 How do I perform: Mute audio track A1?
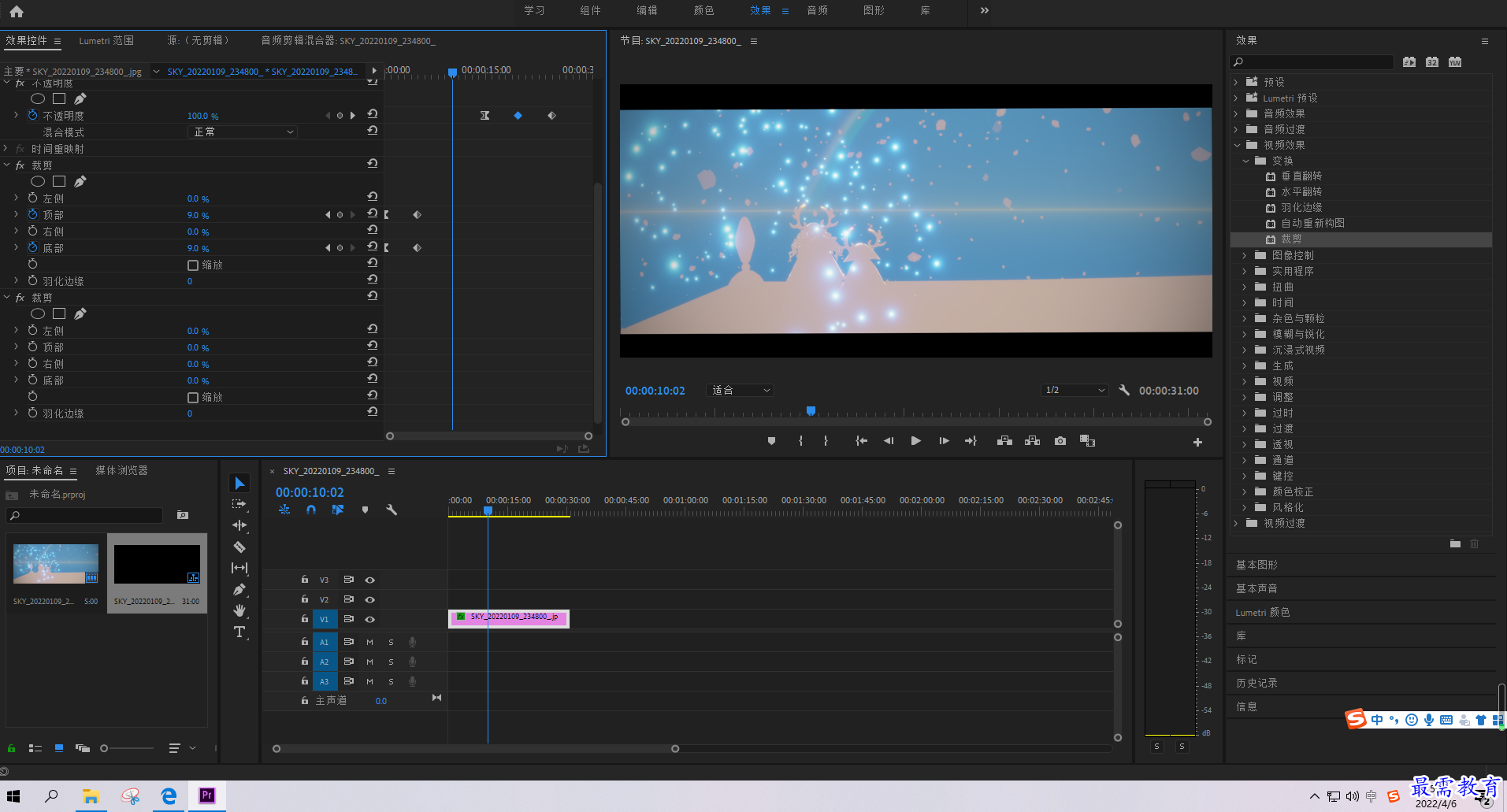pos(369,642)
